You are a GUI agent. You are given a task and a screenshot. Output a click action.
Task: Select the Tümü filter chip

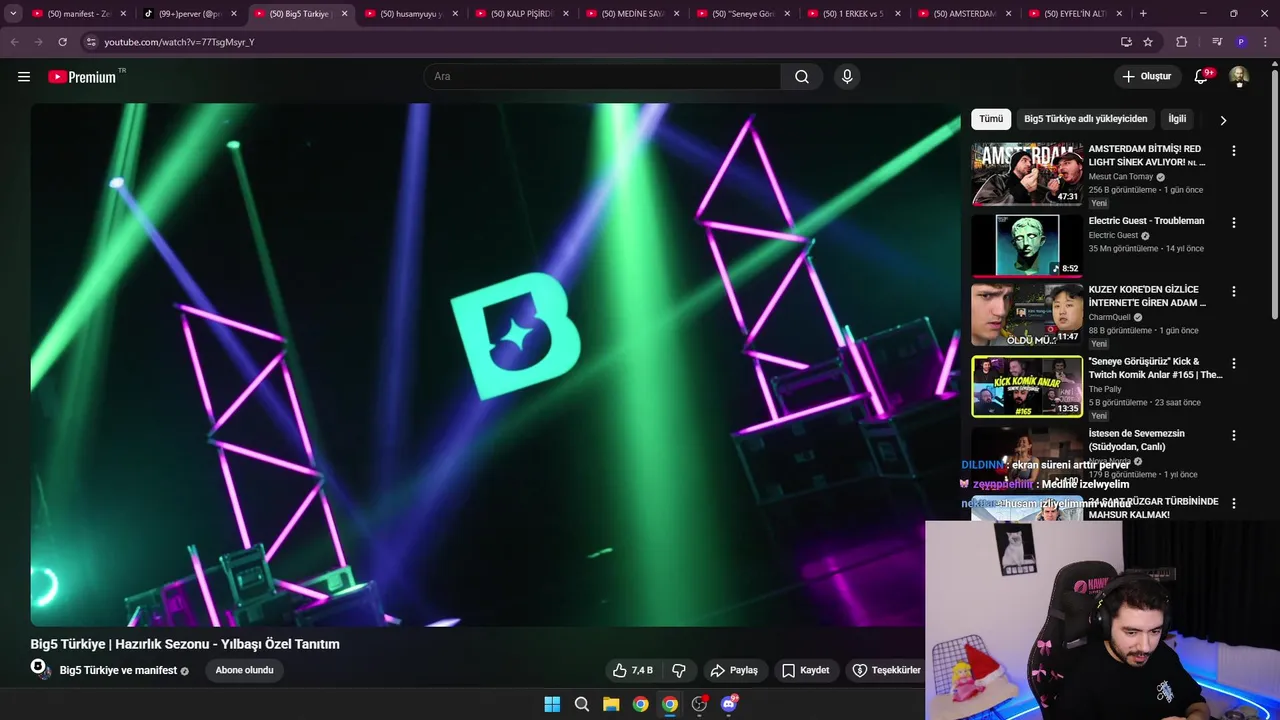[991, 119]
